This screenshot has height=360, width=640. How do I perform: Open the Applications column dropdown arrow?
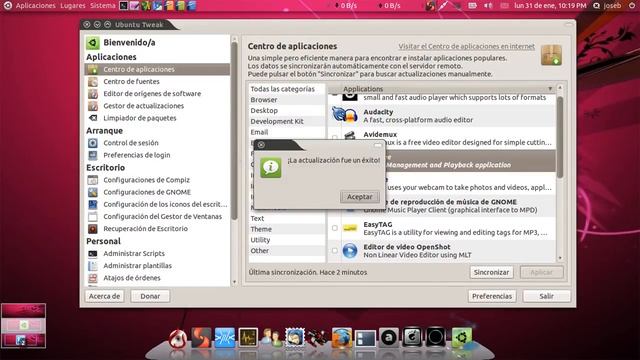pyautogui.click(x=550, y=89)
